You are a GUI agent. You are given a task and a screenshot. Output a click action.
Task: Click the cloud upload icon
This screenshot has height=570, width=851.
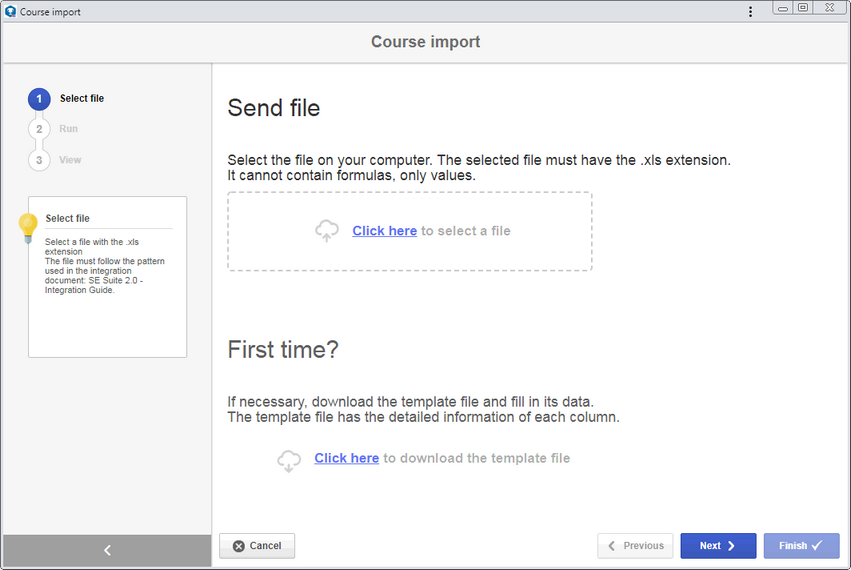(x=327, y=231)
